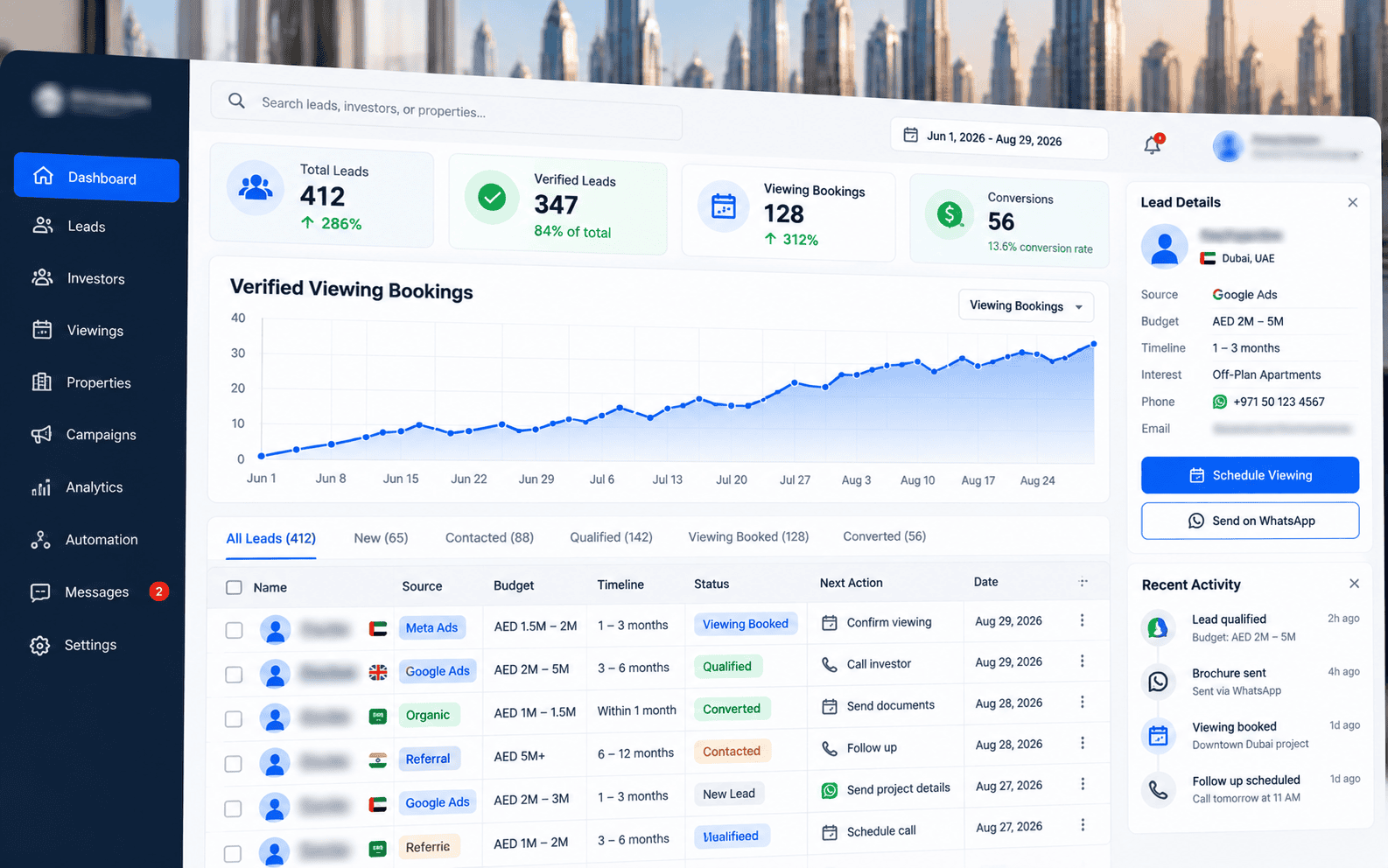Viewport: 1388px width, 868px height.
Task: Close the Lead Details panel
Action: pos(1353,202)
